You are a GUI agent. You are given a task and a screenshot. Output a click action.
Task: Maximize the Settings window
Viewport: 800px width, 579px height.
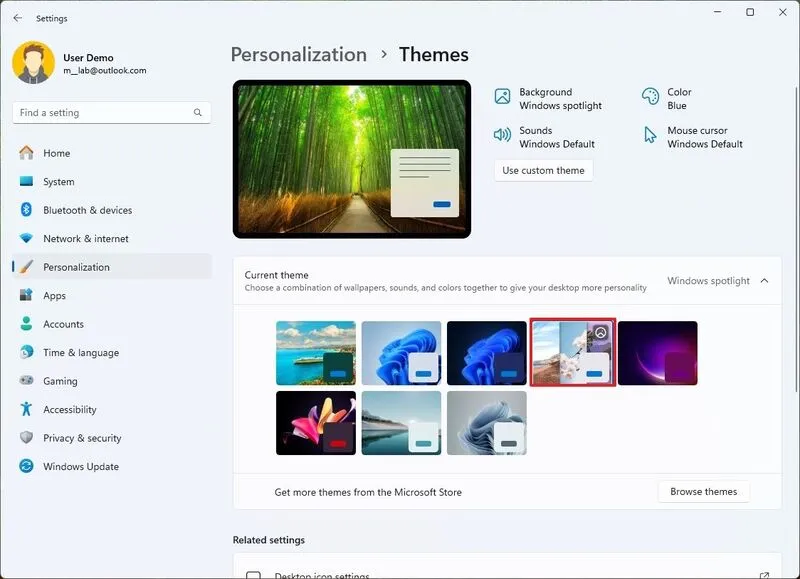(x=750, y=12)
